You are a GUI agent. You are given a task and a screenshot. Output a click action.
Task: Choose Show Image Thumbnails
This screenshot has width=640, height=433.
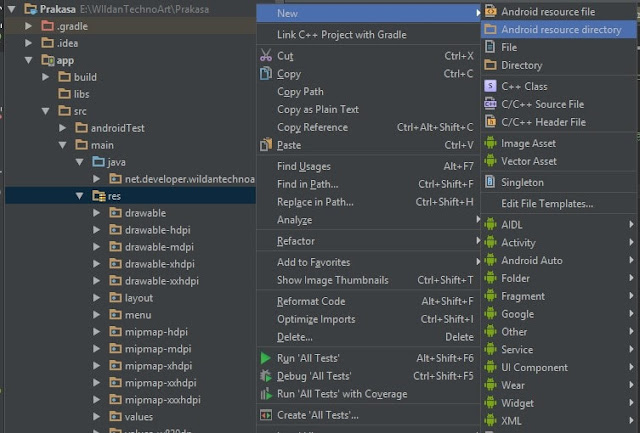coord(368,280)
